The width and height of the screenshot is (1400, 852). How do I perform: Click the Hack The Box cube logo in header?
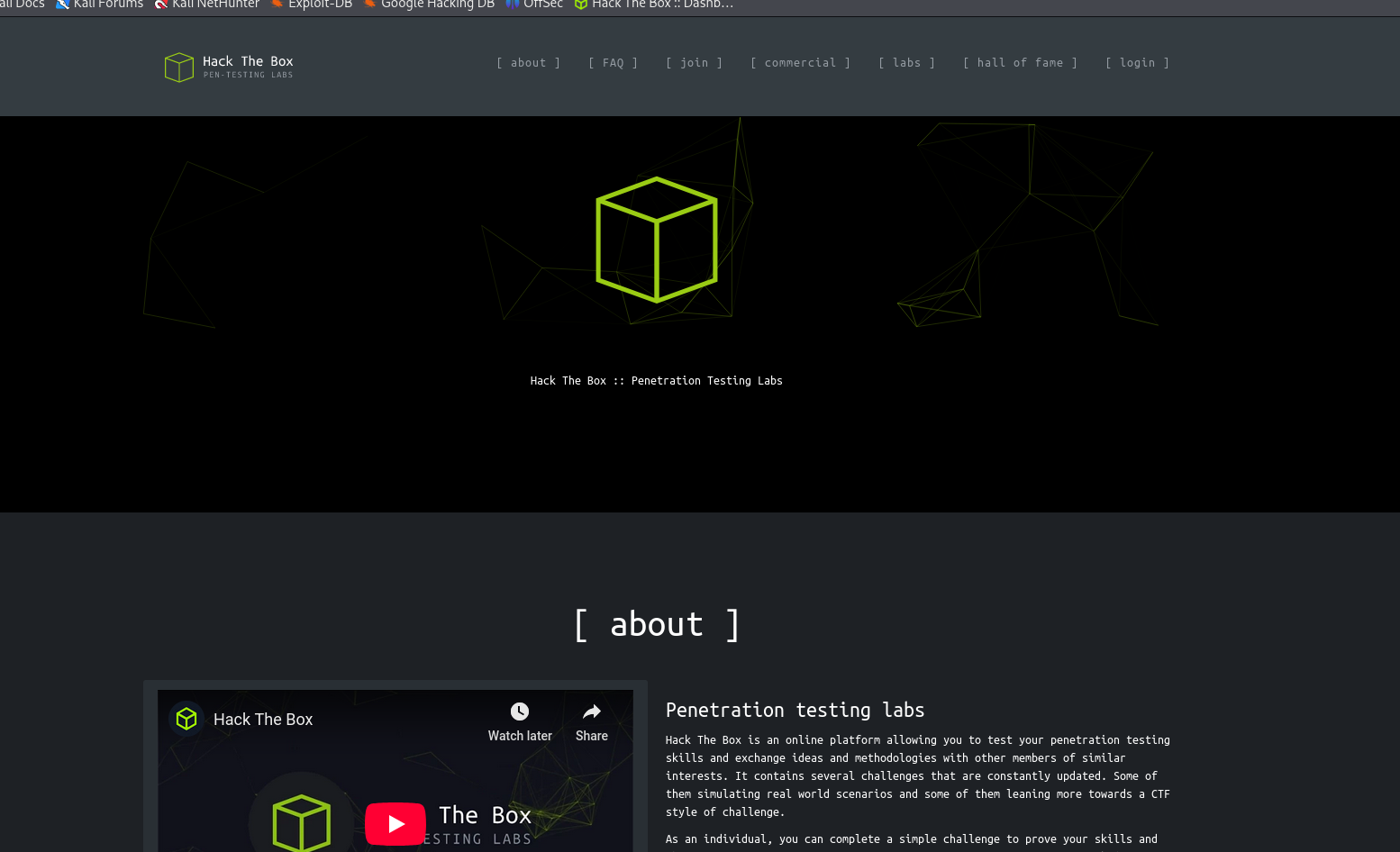[x=179, y=67]
